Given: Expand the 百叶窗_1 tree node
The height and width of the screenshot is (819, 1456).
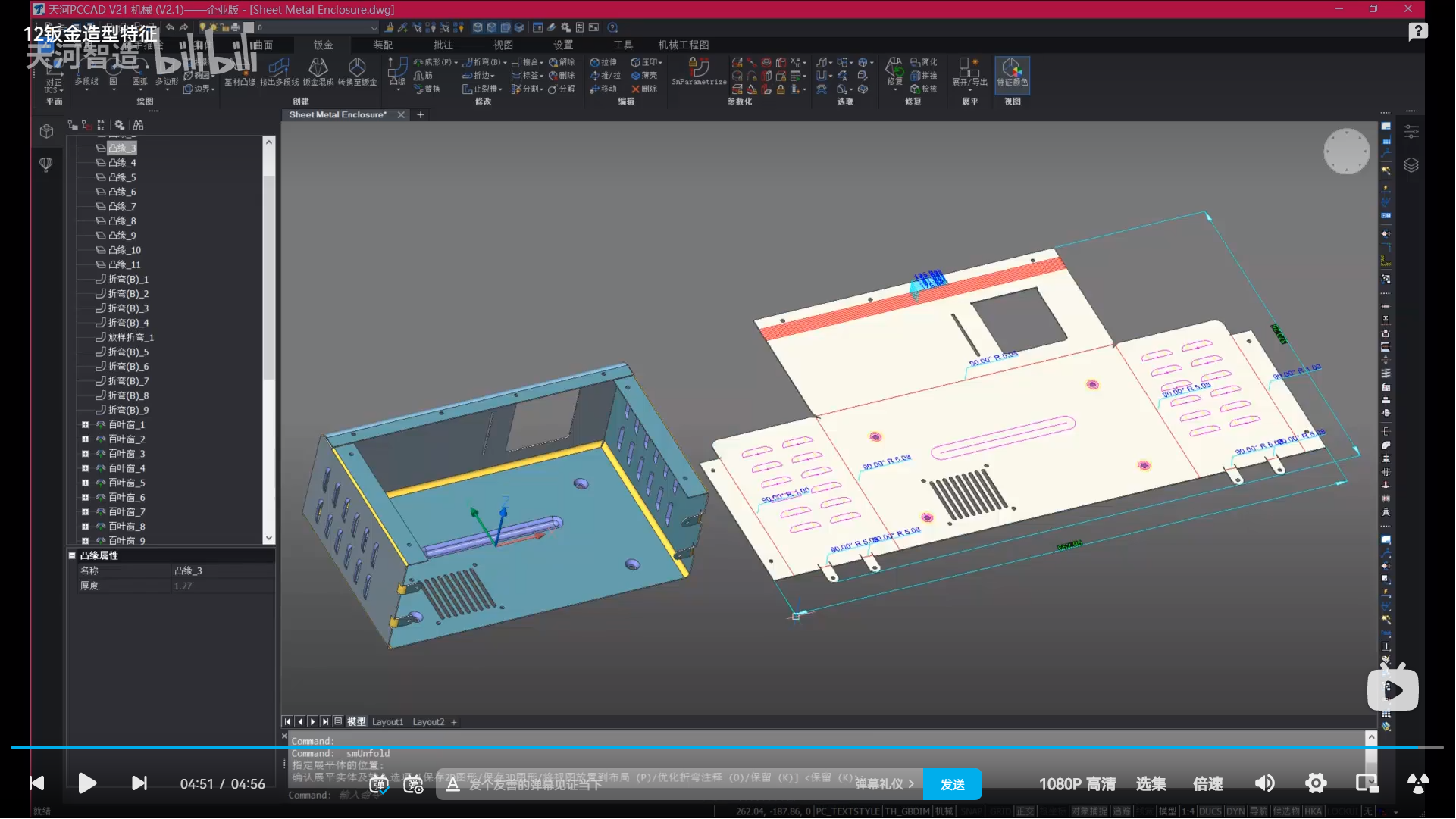Looking at the screenshot, I should point(85,425).
